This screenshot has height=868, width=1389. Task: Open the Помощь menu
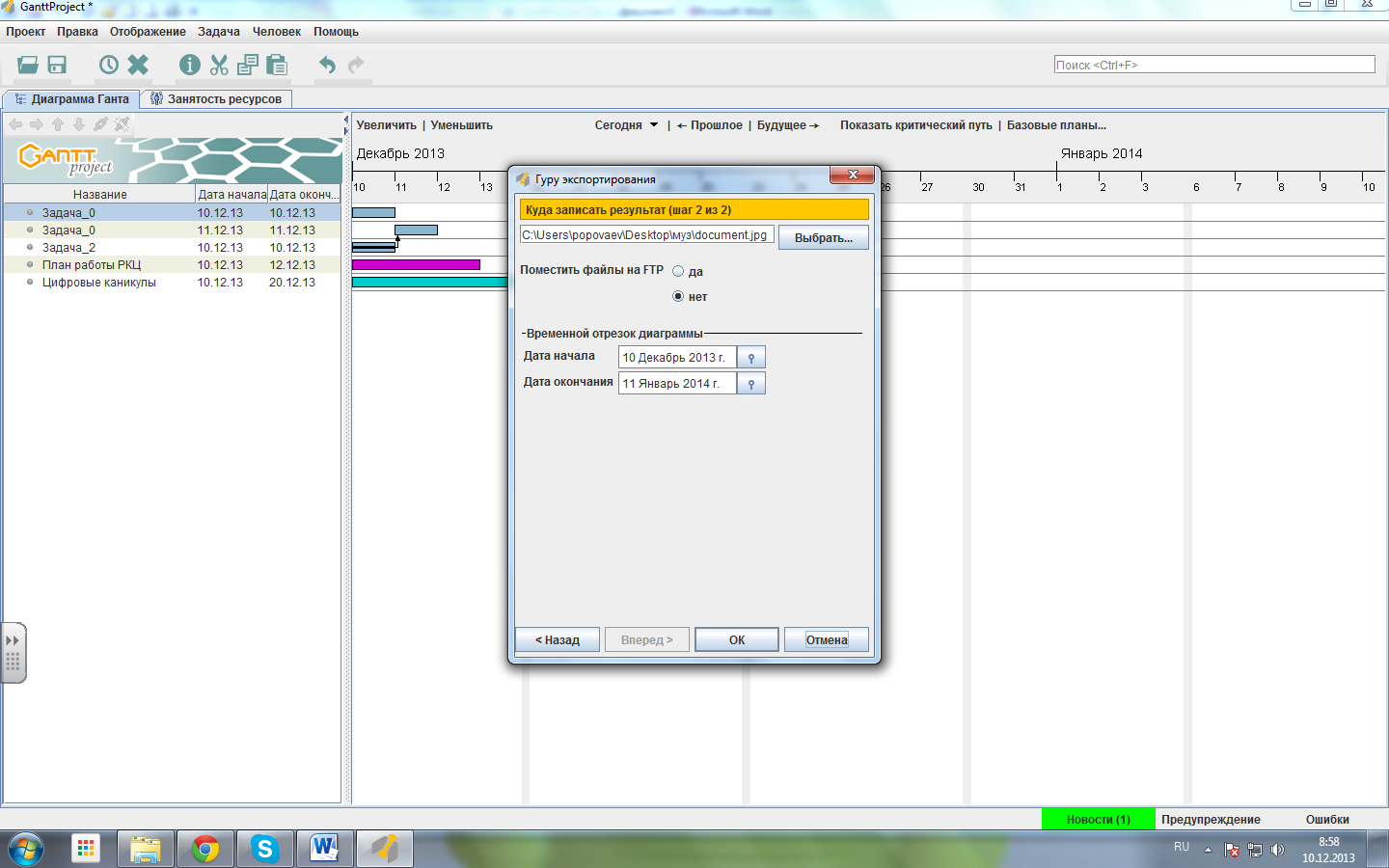(x=336, y=32)
